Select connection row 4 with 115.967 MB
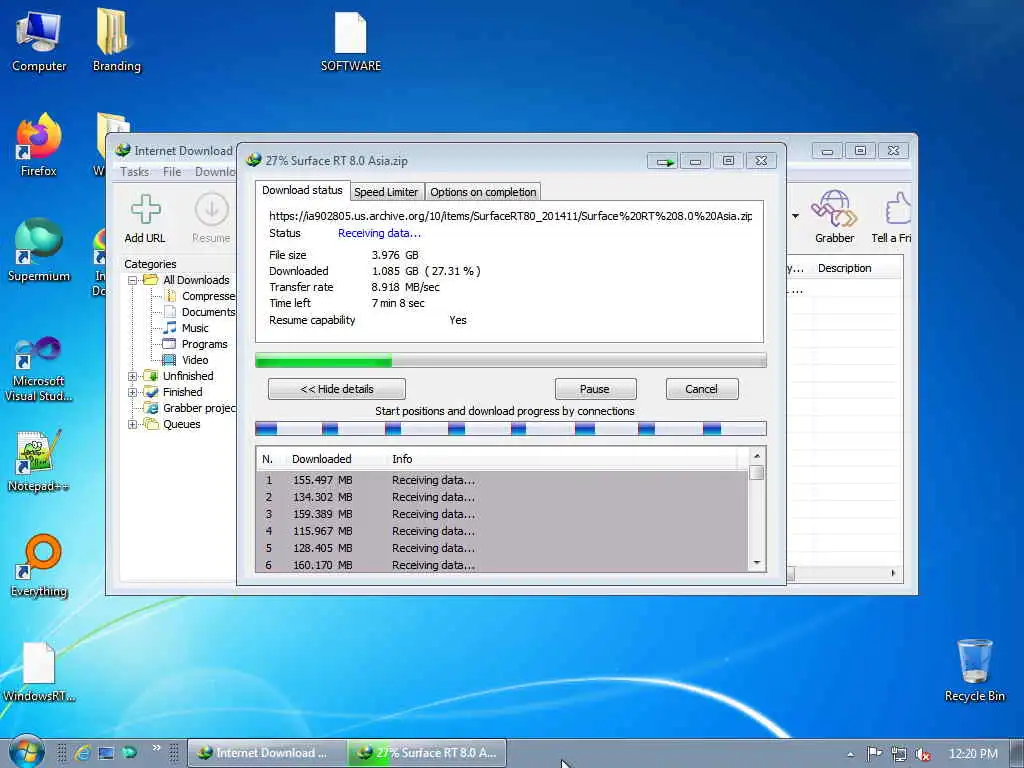The height and width of the screenshot is (768, 1024). [503, 531]
